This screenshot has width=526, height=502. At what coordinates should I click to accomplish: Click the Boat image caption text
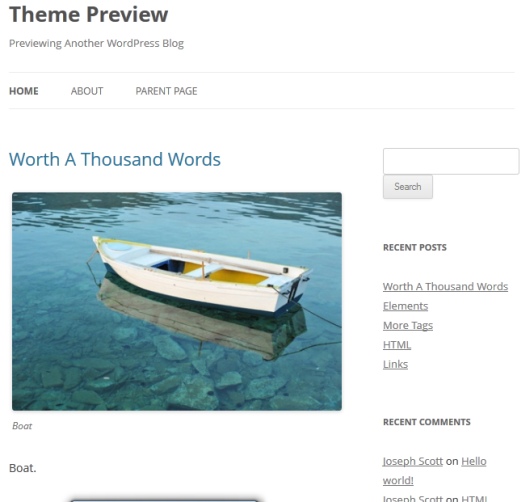pos(22,426)
